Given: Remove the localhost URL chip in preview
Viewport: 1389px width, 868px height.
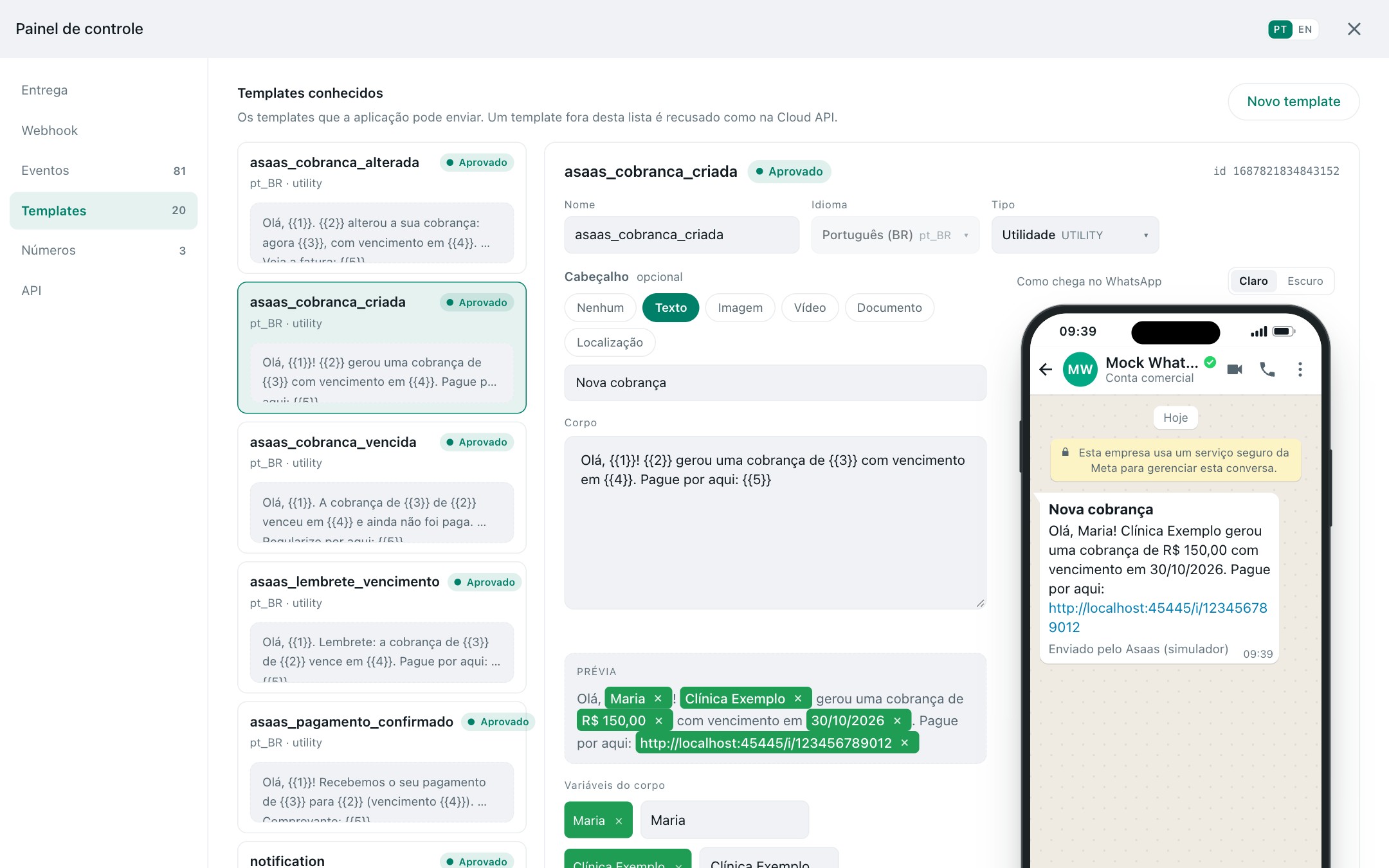Looking at the screenshot, I should pyautogui.click(x=905, y=743).
